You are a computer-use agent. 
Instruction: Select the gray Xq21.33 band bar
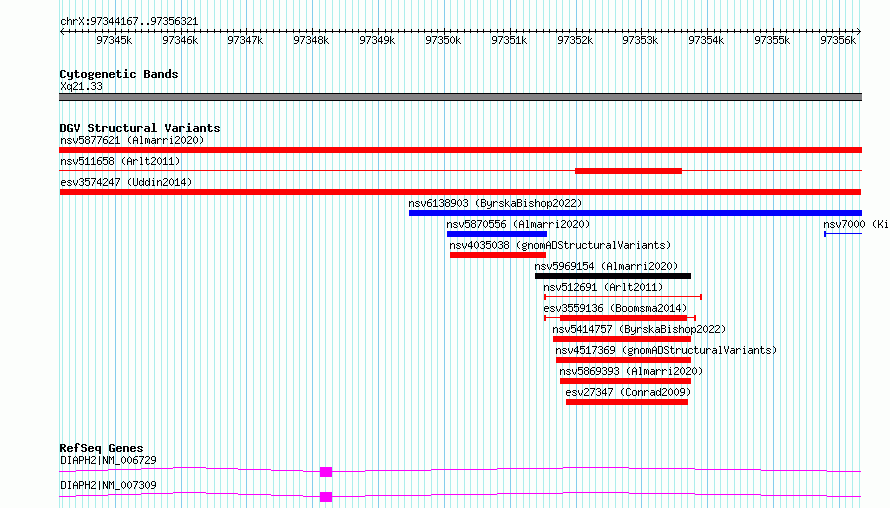460,97
